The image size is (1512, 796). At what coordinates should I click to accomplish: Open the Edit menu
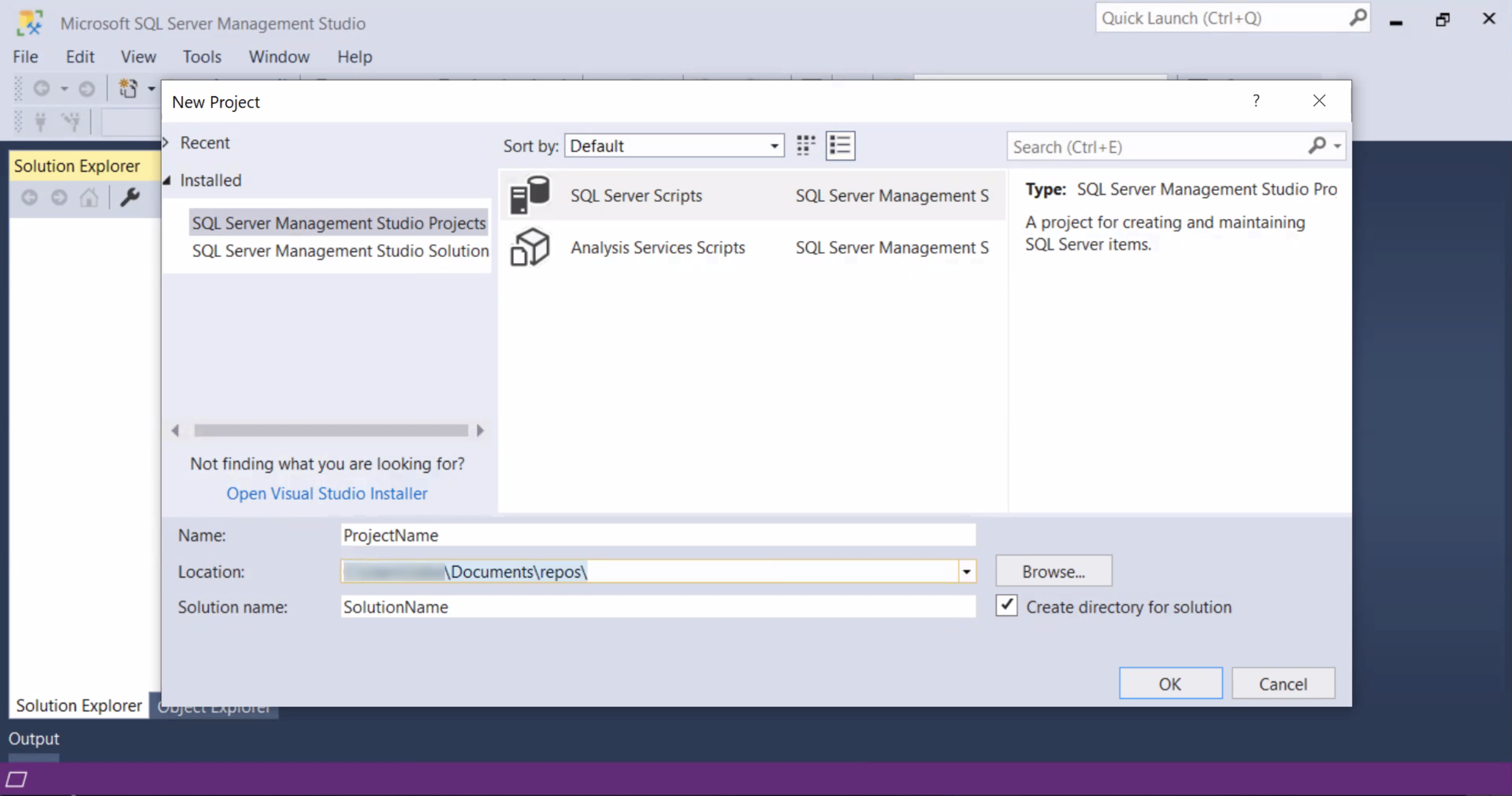click(80, 57)
